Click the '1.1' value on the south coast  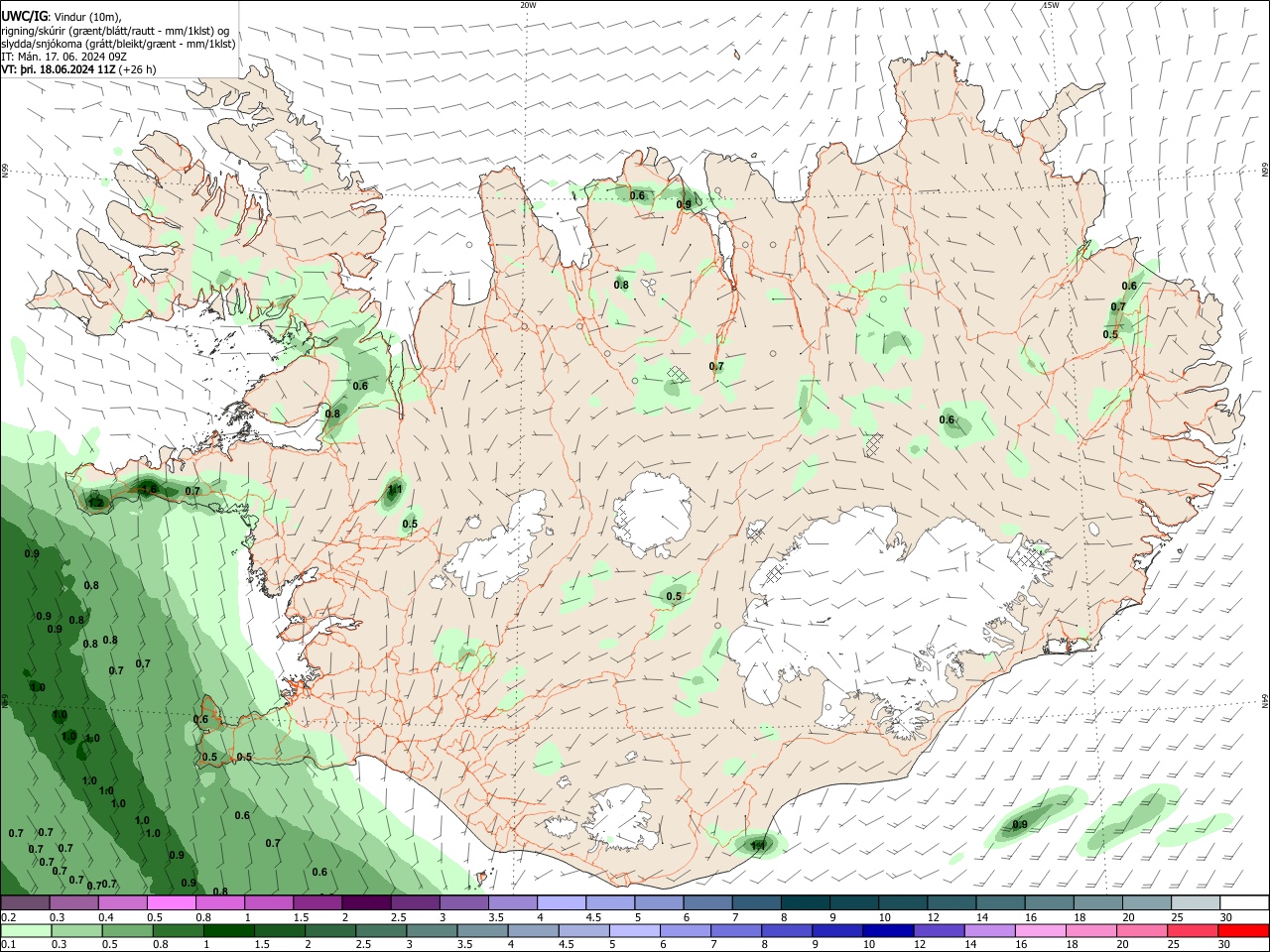(759, 845)
